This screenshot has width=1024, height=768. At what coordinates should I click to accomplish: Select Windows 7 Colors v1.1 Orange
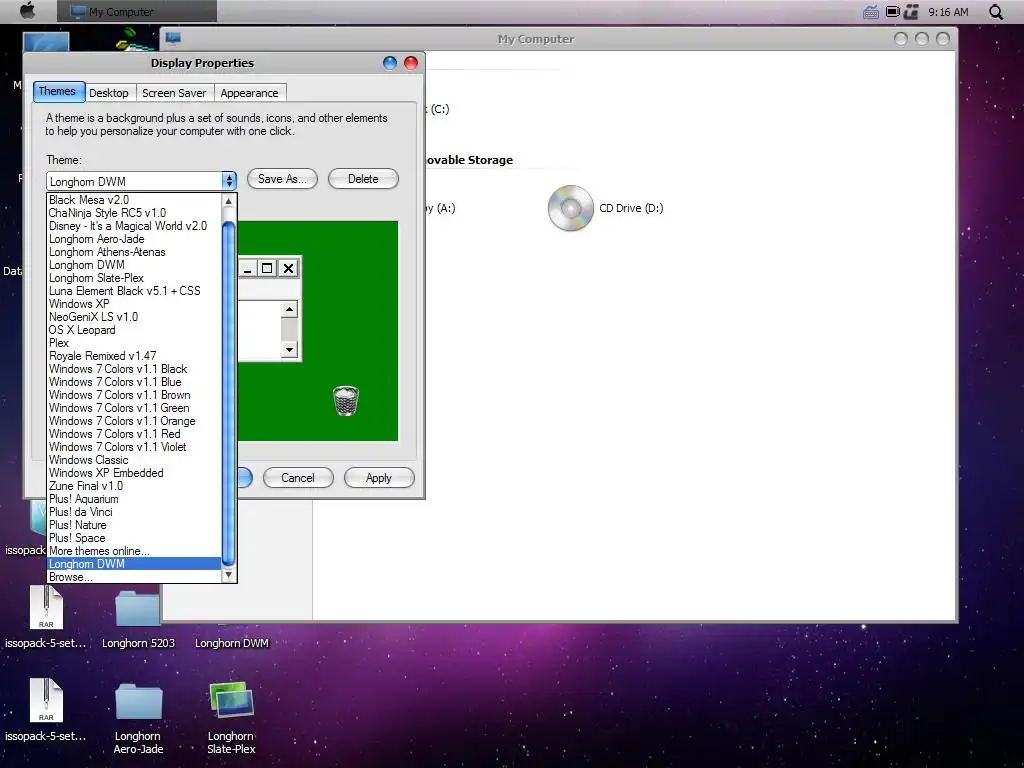[135, 421]
